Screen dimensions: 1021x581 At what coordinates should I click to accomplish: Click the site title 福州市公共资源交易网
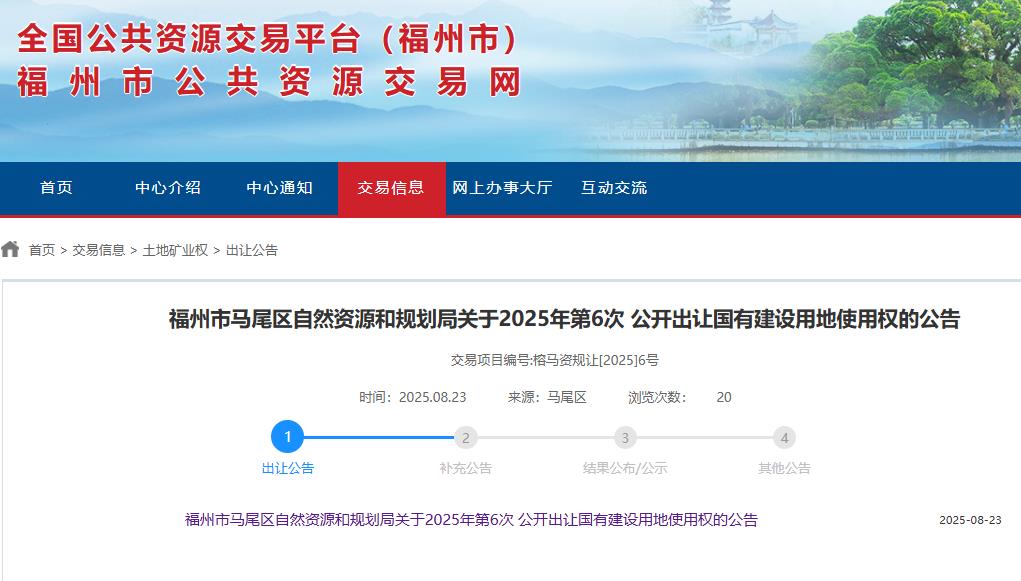(x=269, y=83)
